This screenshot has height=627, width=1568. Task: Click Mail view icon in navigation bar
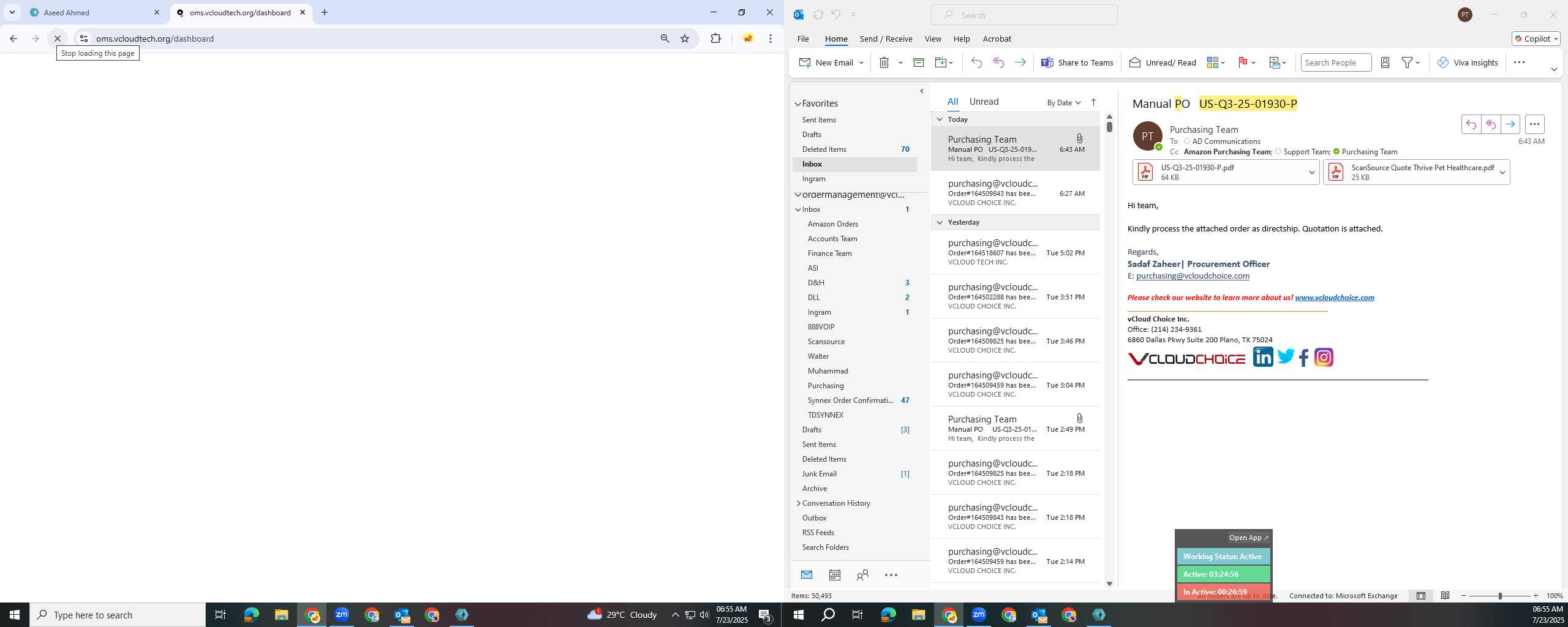806,575
